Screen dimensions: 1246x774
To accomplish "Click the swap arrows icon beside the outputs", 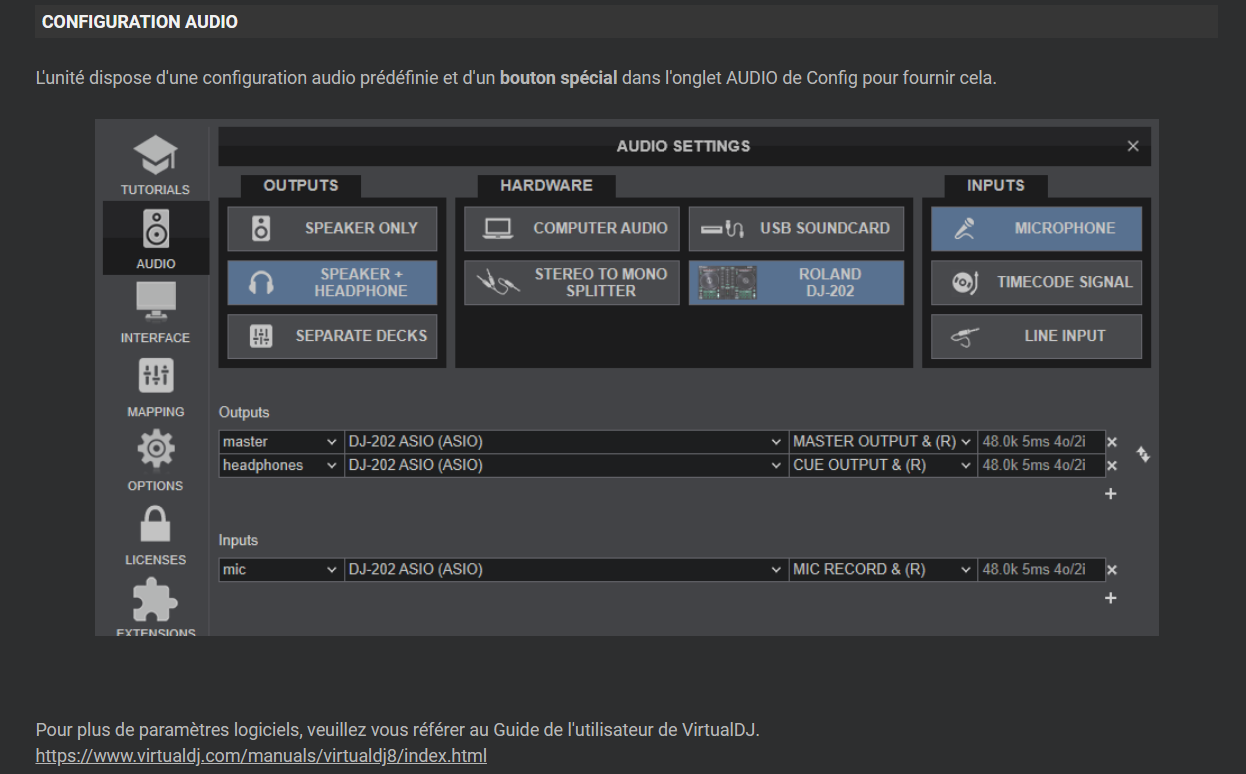I will point(1143,454).
